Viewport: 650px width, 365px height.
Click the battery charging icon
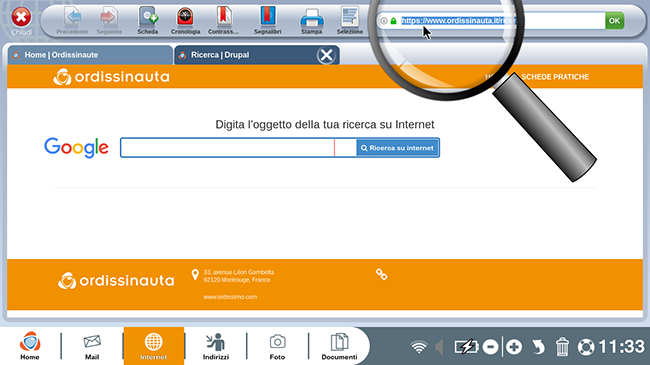click(466, 346)
